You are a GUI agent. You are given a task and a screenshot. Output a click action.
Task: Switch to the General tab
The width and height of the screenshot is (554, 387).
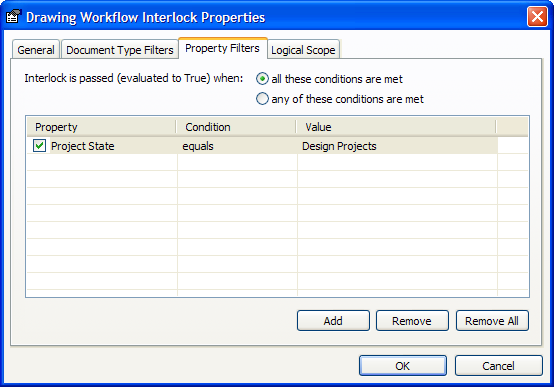point(36,50)
